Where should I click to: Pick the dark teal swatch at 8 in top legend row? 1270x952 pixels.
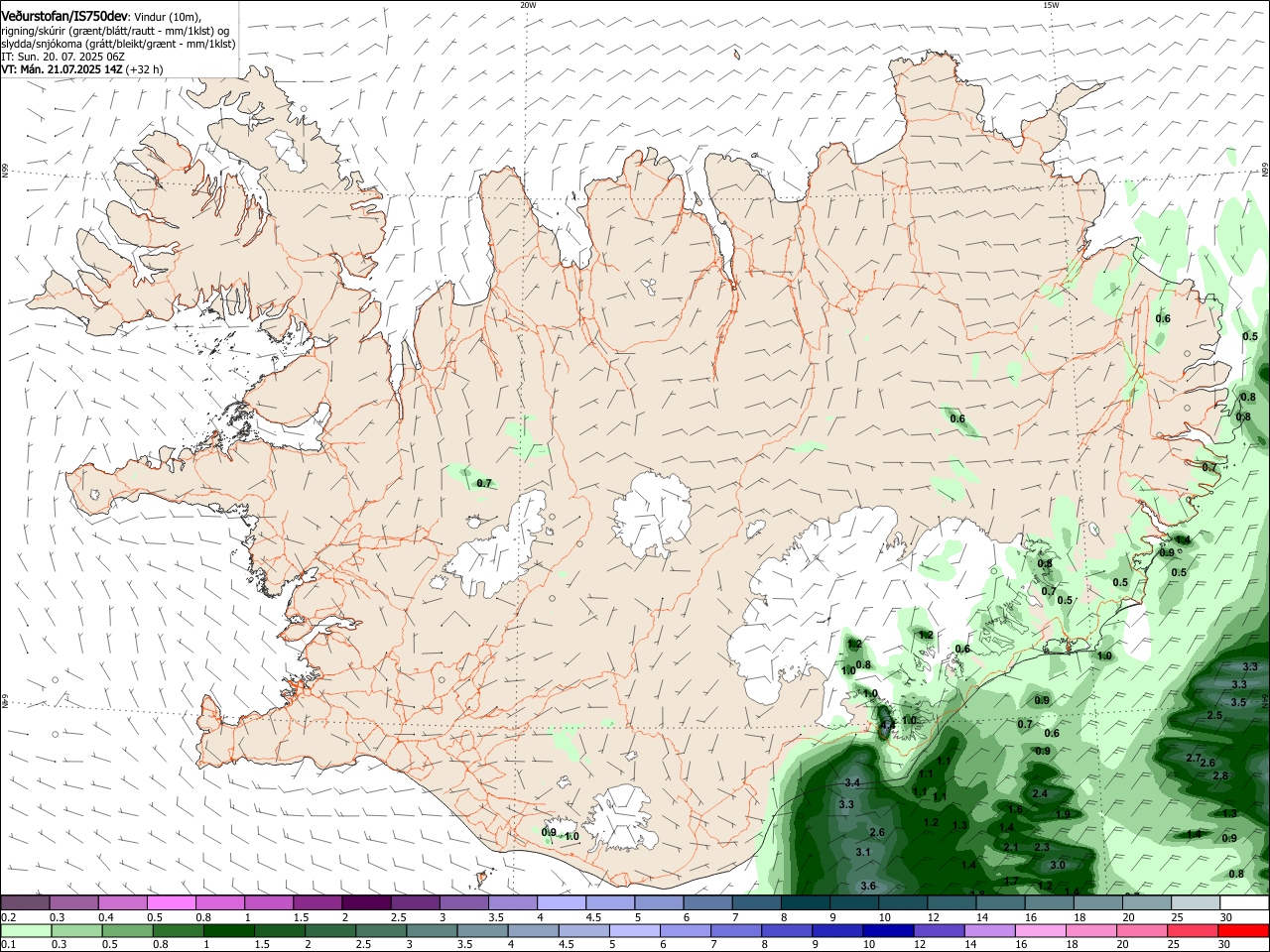pyautogui.click(x=805, y=903)
